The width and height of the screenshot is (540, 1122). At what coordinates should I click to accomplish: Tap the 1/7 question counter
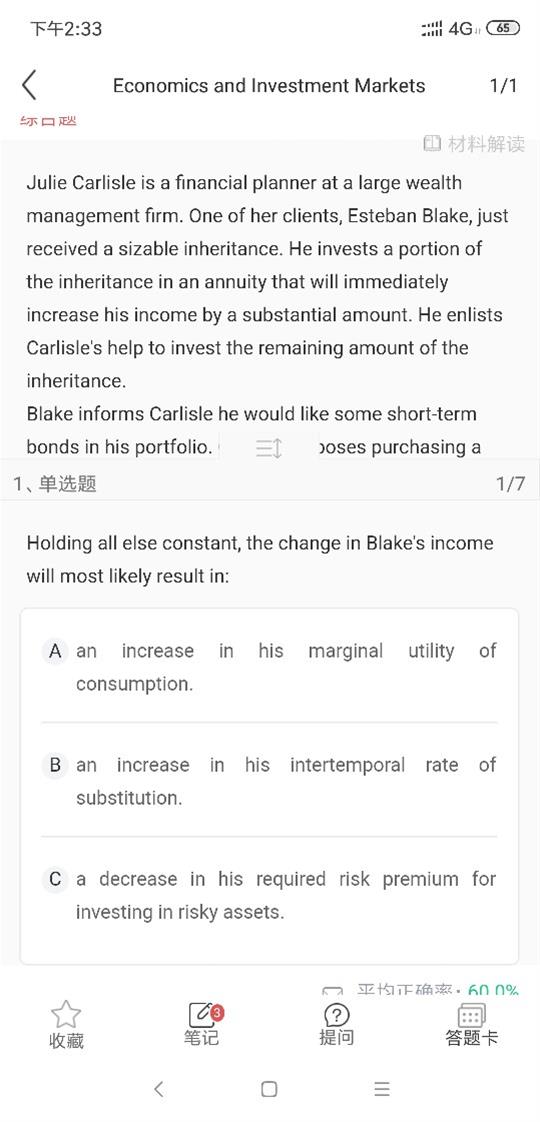(x=511, y=484)
